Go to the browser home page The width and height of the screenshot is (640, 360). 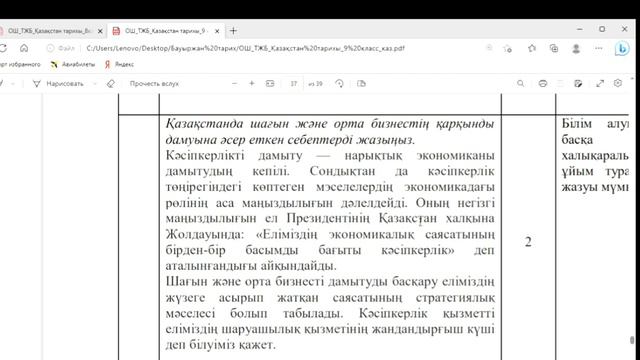pyautogui.click(x=24, y=48)
